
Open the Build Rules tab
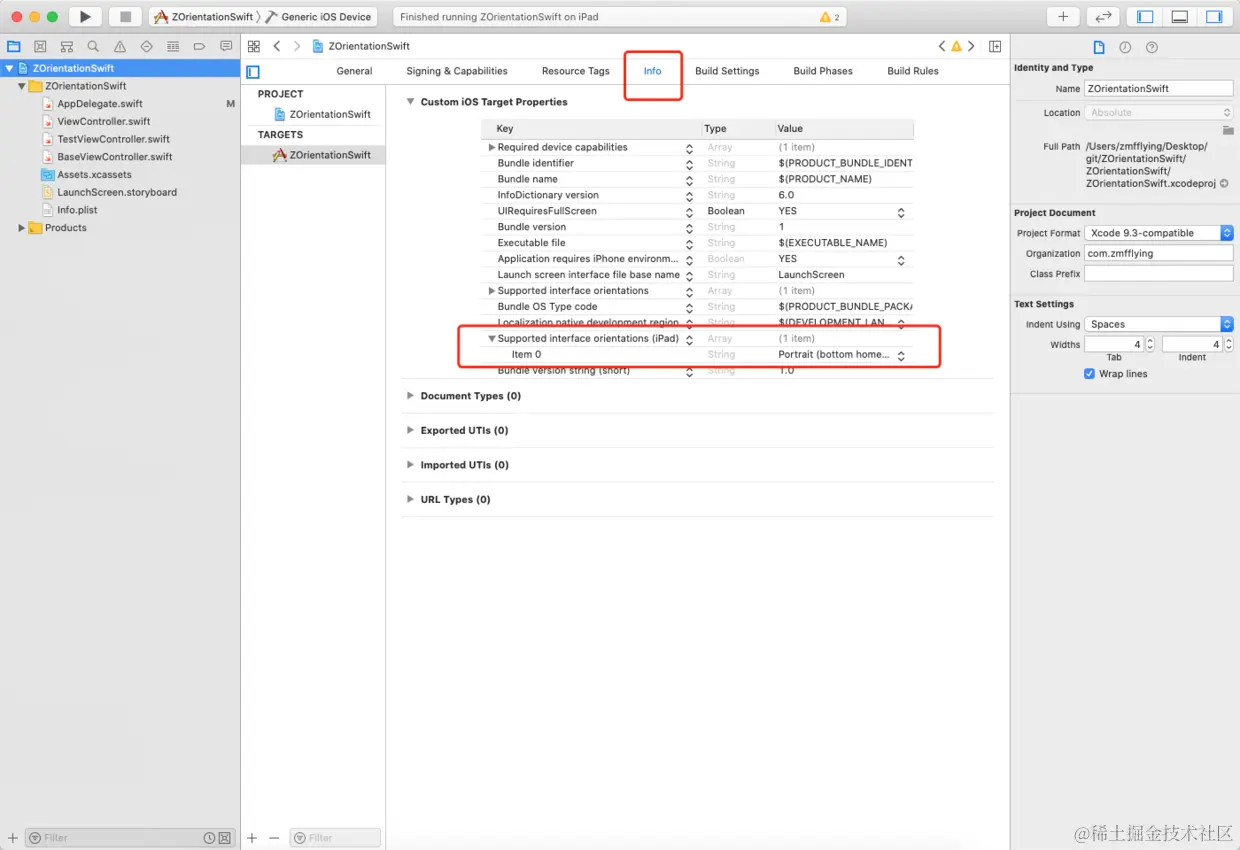[x=913, y=71]
